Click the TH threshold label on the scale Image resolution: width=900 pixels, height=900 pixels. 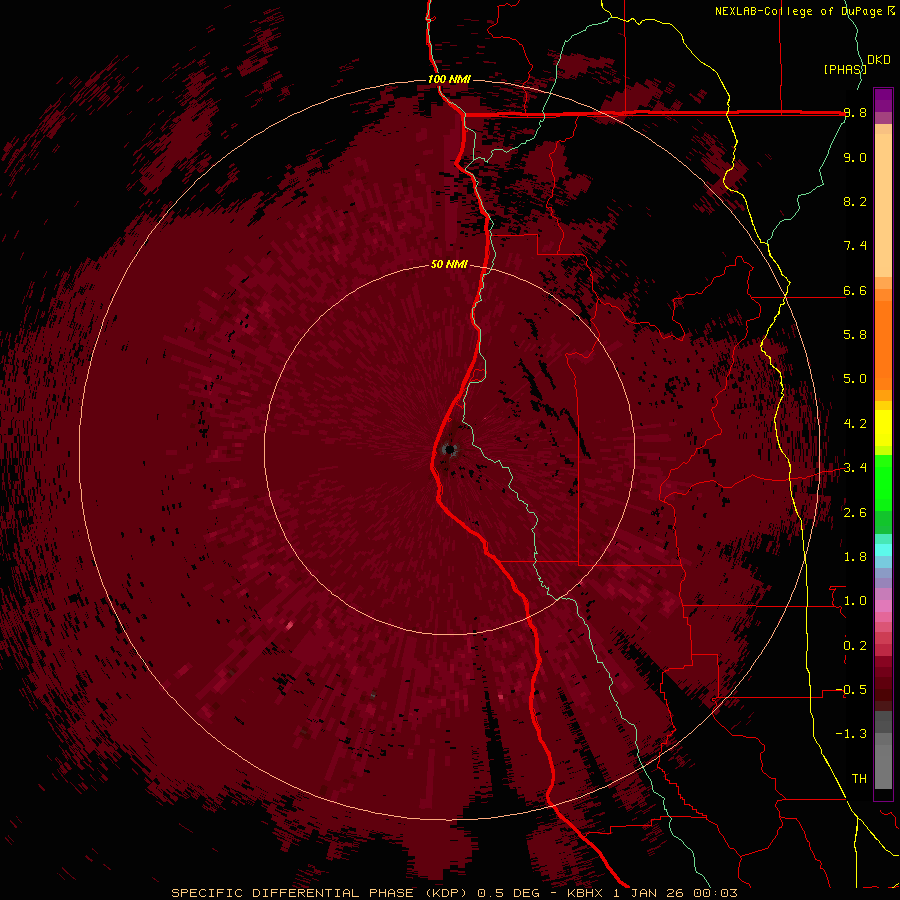[x=859, y=779]
